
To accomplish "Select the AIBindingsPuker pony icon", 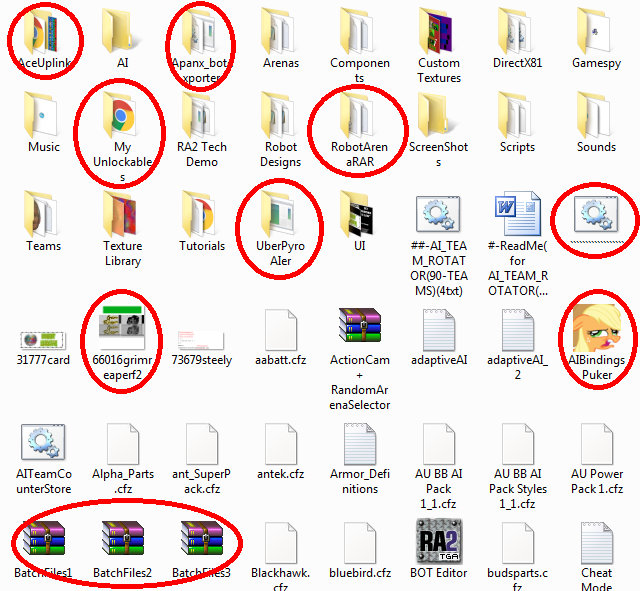I will 597,326.
